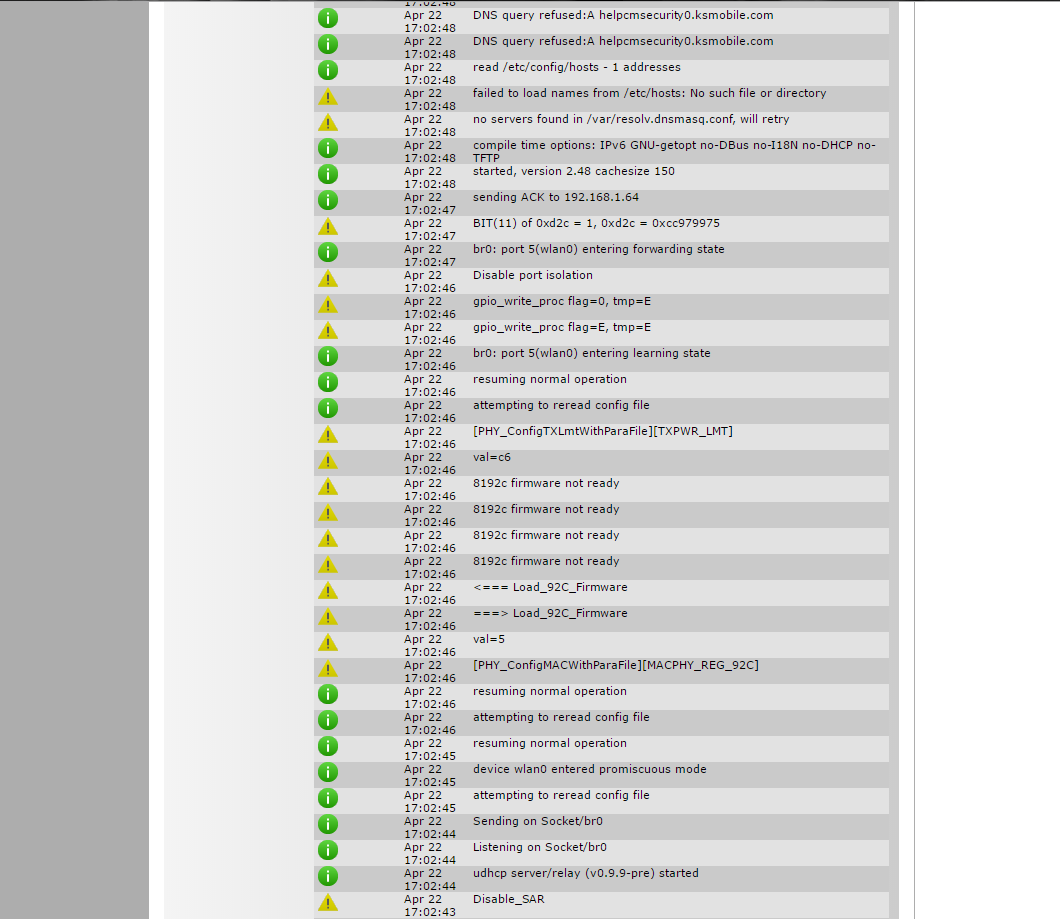Click timestamp 'Apr 22 17:02:43' on Disable_SAR row
Screen dimensions: 1060x919
[x=430, y=905]
